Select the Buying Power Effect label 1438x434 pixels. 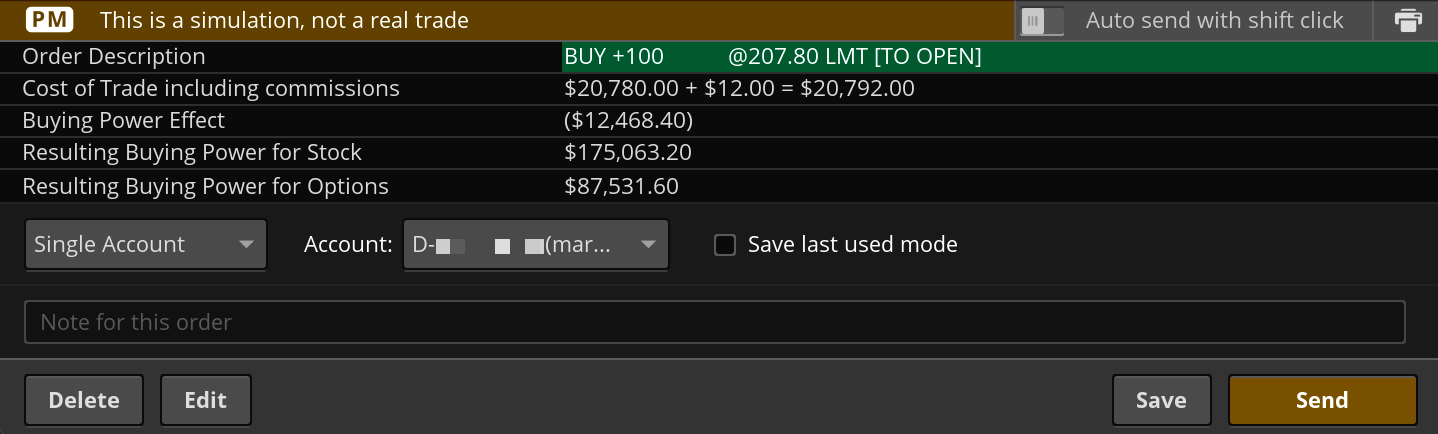pyautogui.click(x=123, y=121)
